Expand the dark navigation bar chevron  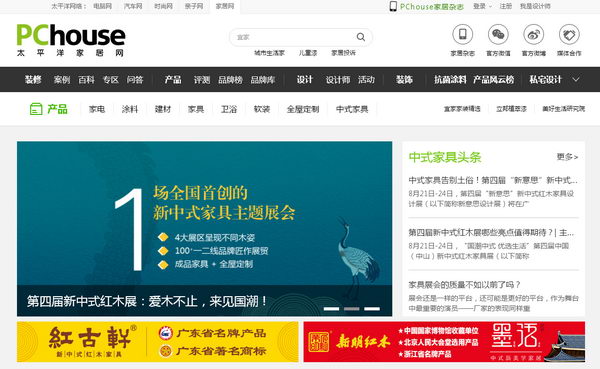point(576,80)
